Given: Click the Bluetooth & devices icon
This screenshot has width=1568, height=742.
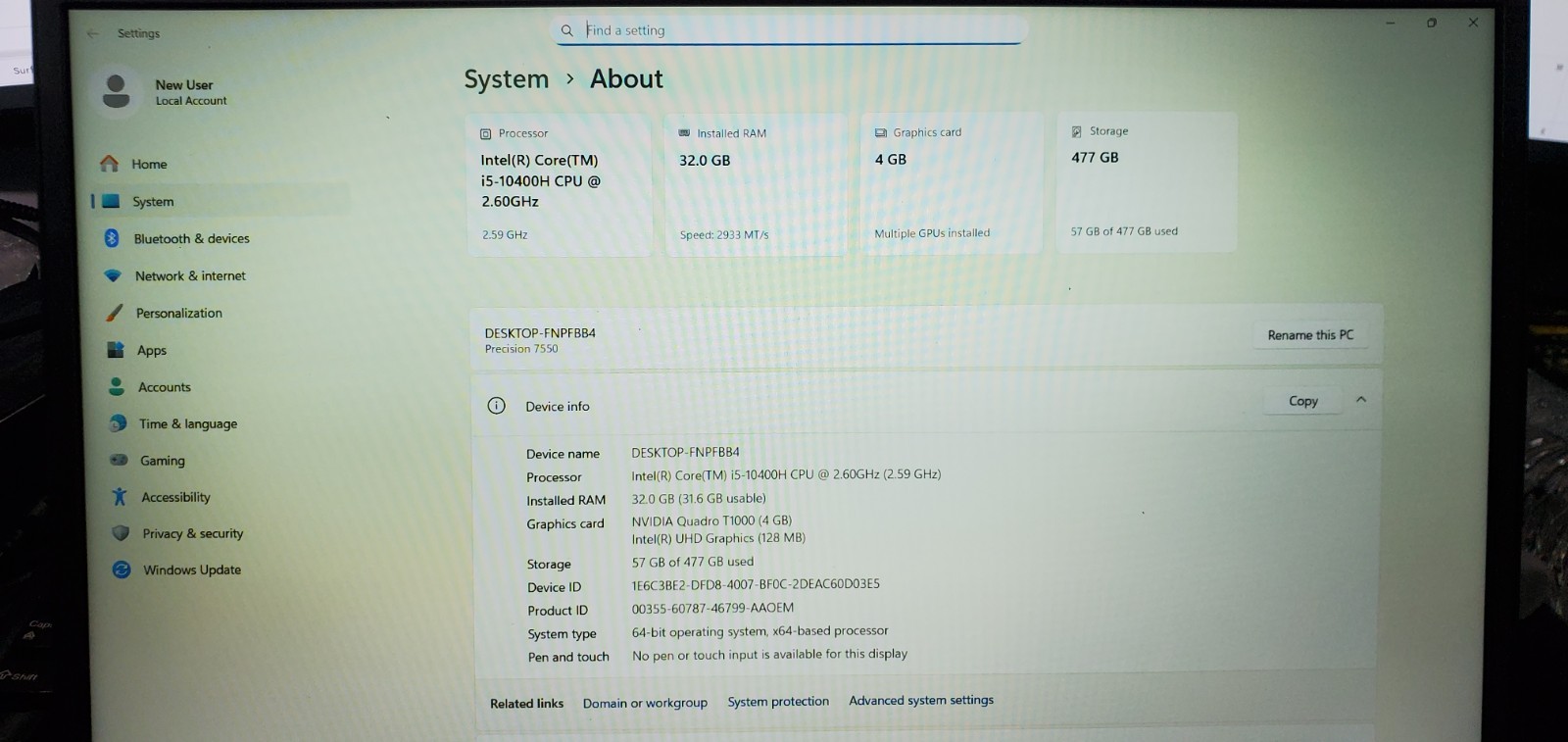Looking at the screenshot, I should click(112, 238).
